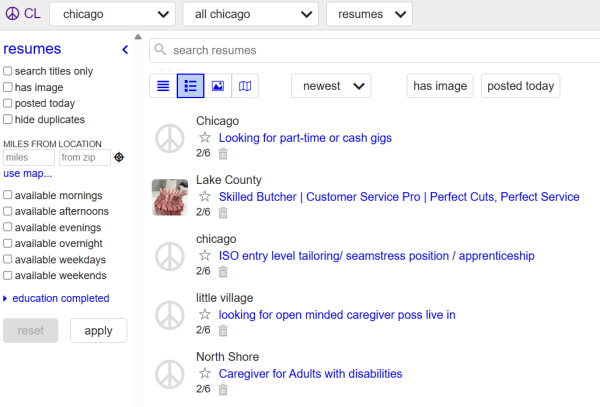Open the chicago city dropdown
Viewport: 600px width, 407px height.
click(112, 14)
